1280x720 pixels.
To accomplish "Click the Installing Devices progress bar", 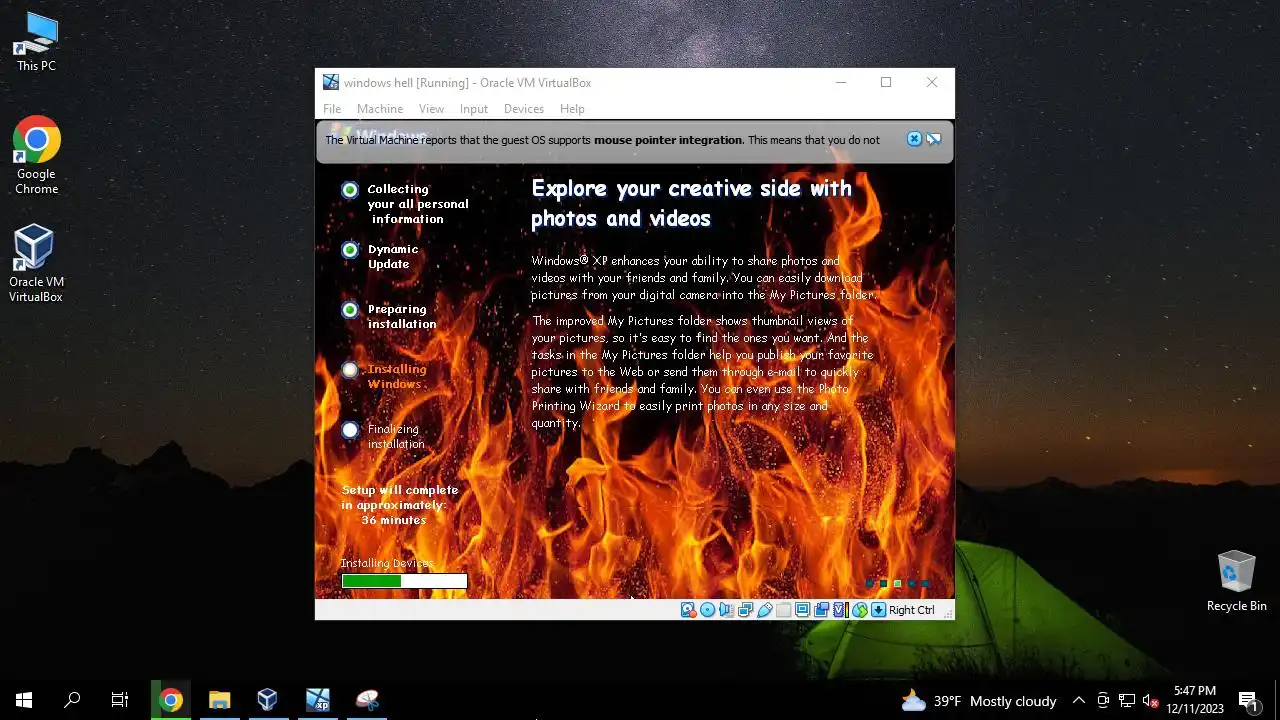I will pos(404,581).
